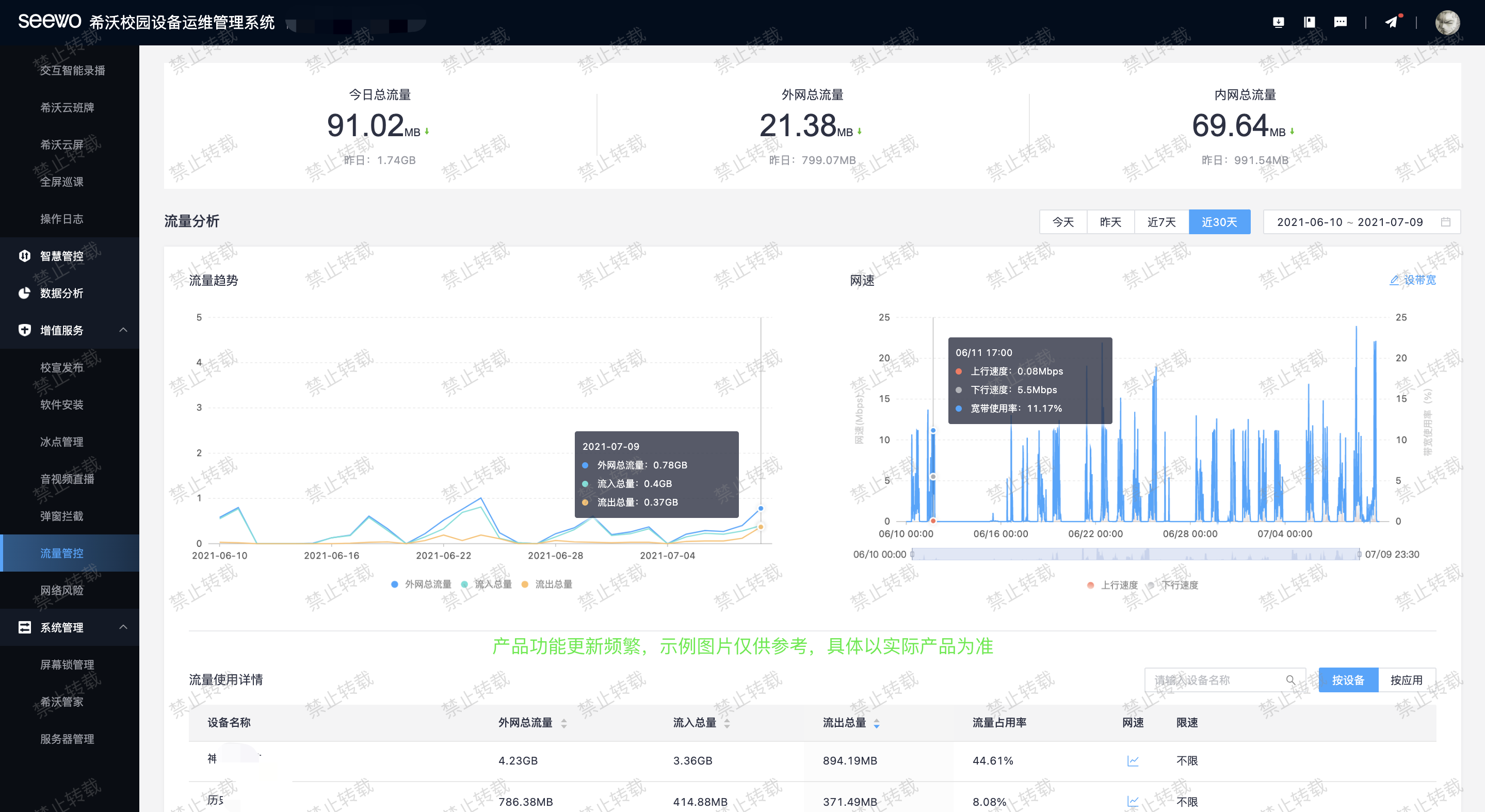Open speed chart icon for 4.23GB row
The width and height of the screenshot is (1485, 812).
[x=1132, y=761]
